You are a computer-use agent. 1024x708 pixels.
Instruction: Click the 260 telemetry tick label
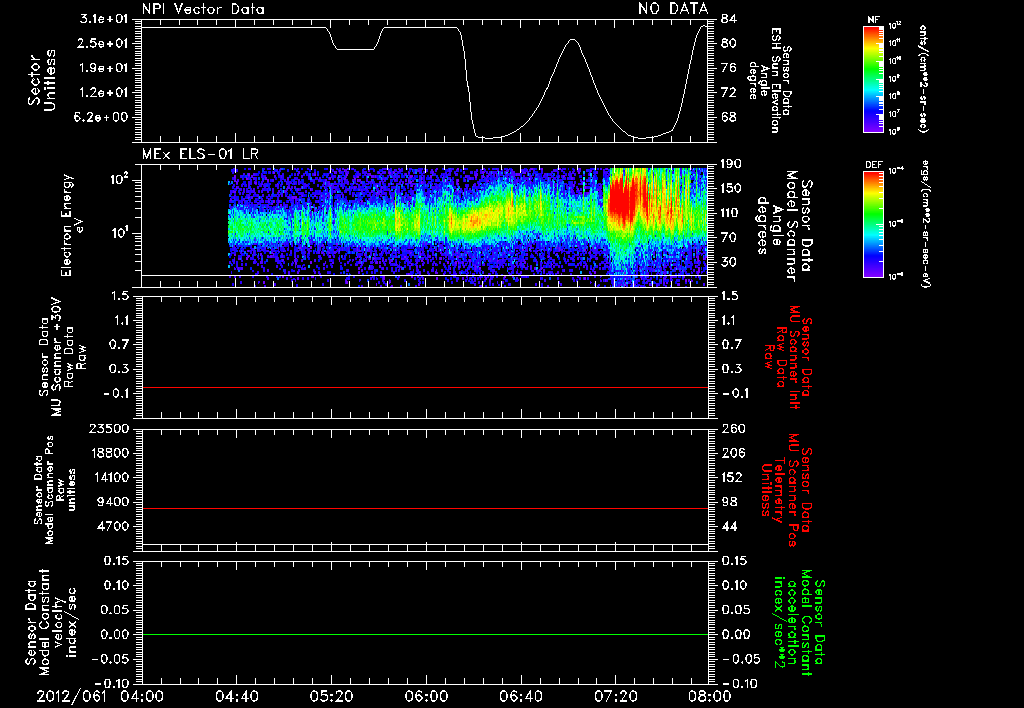(x=733, y=429)
